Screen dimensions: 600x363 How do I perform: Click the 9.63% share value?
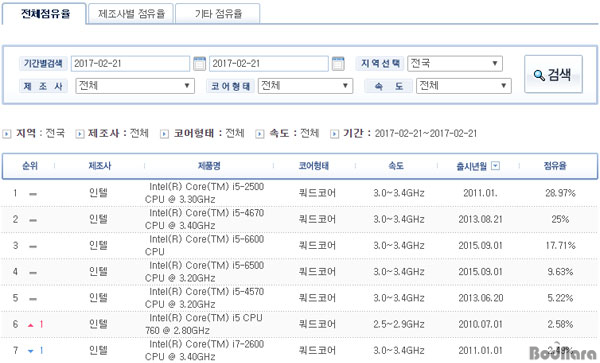coord(560,272)
